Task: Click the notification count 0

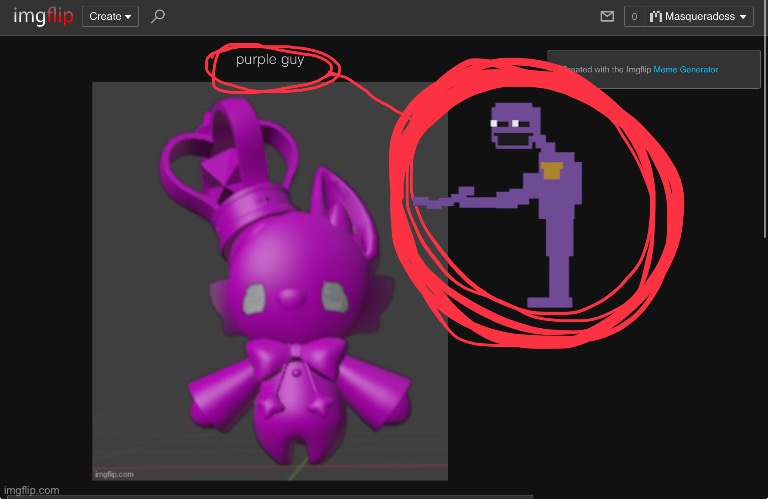Action: tap(634, 17)
